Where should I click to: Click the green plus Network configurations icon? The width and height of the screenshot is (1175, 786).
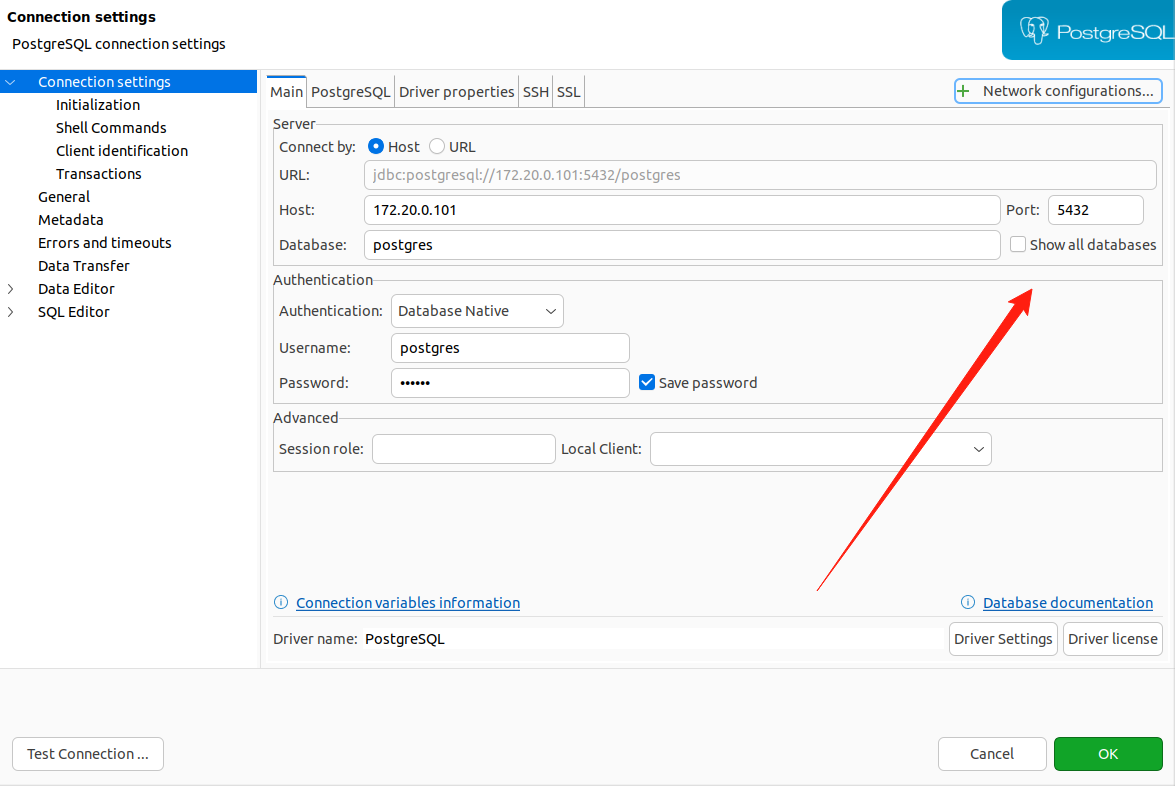964,91
